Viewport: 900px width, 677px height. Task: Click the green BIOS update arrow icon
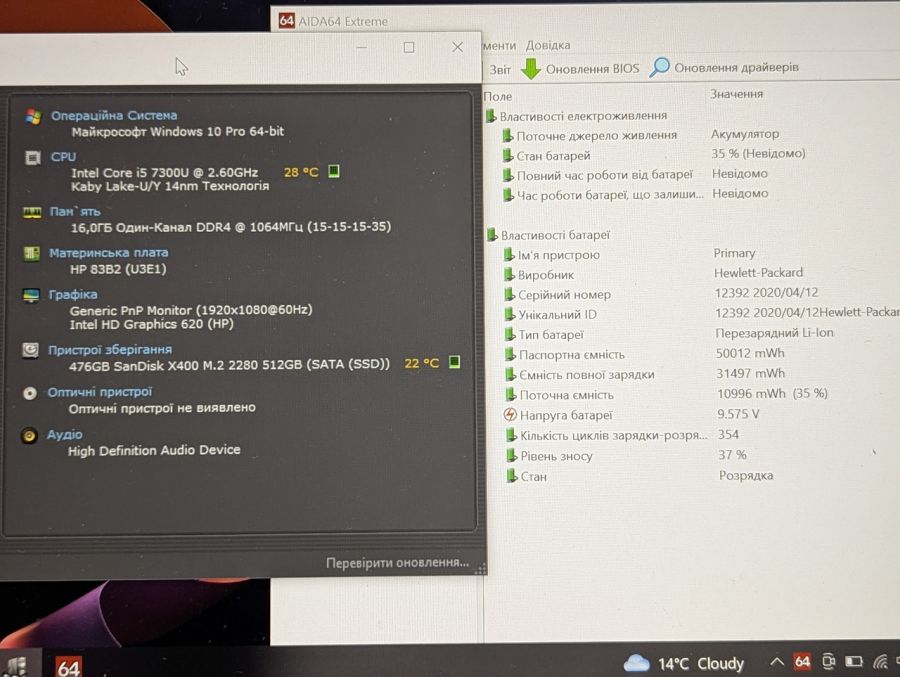pyautogui.click(x=531, y=68)
